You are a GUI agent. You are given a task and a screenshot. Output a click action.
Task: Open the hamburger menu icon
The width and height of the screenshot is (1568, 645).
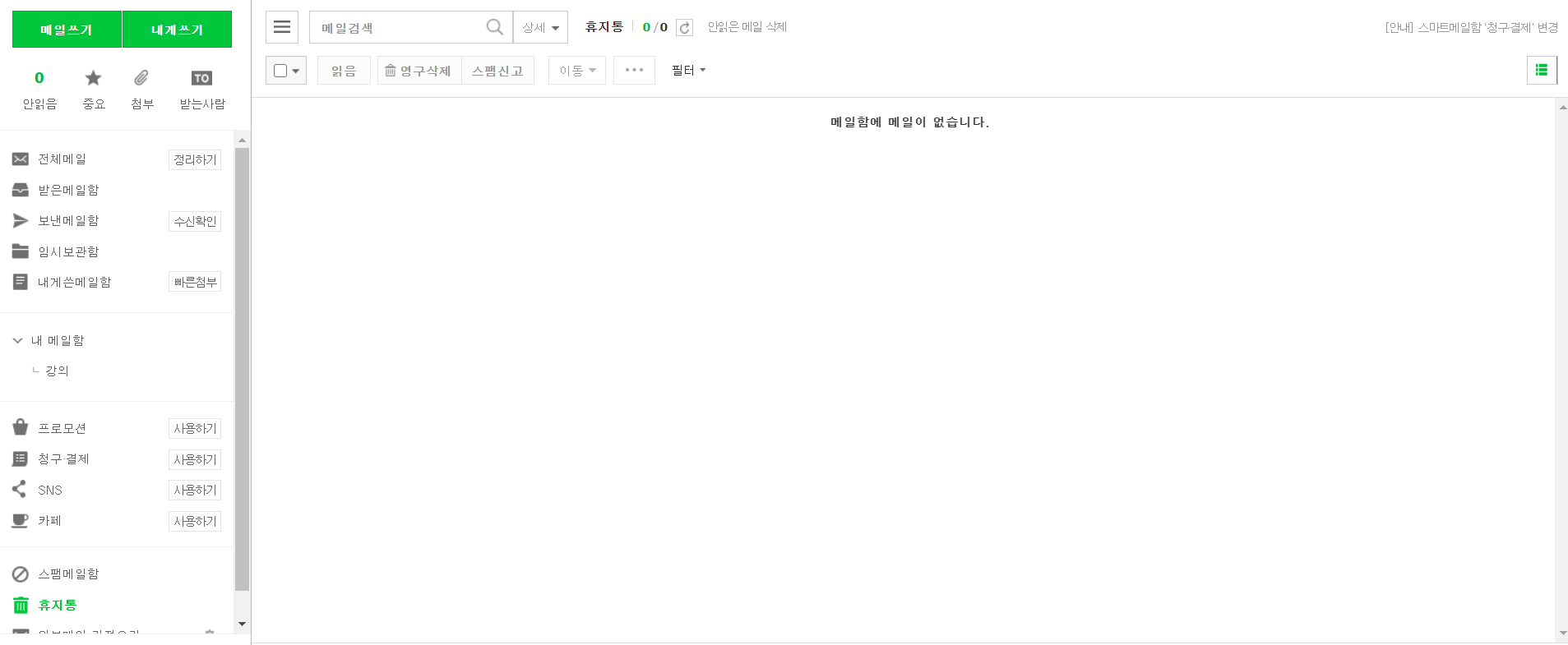pos(281,27)
